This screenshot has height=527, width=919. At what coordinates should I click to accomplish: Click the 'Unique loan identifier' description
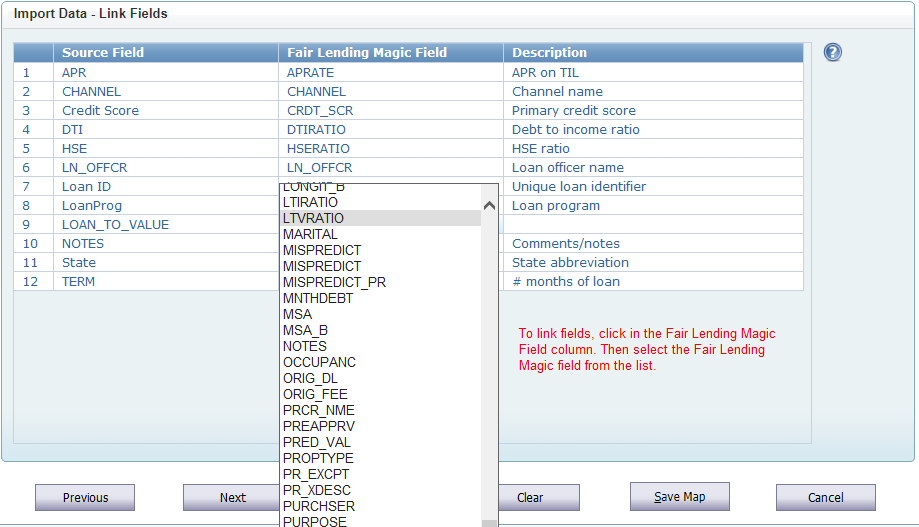click(x=653, y=186)
